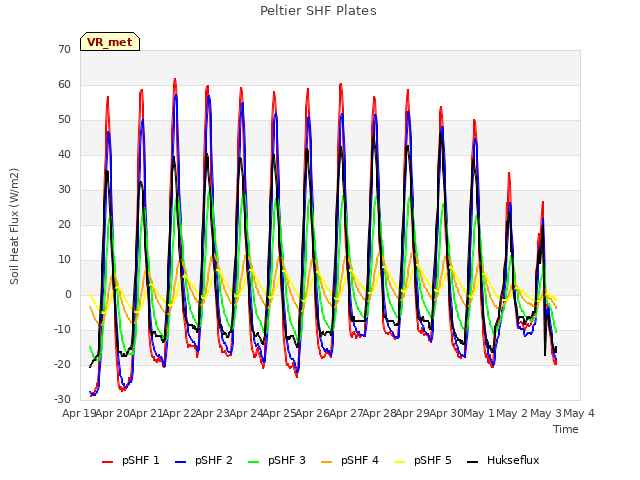
Task: Click the yellow pSHF 5 legend swatch
Action: pyautogui.click(x=400, y=462)
